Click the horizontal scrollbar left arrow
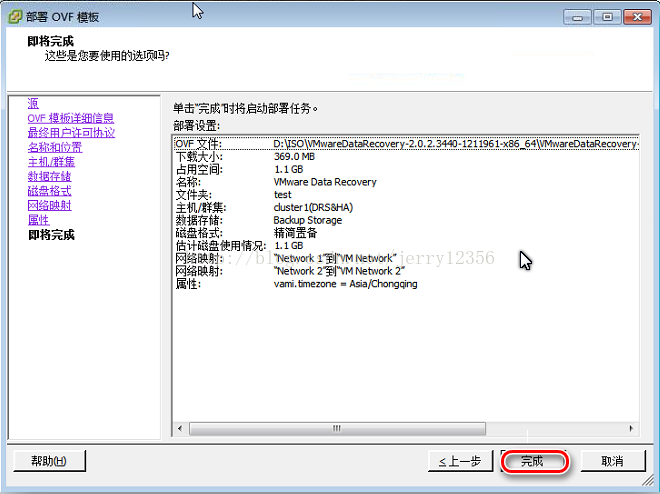This screenshot has height=494, width=660. [180, 428]
